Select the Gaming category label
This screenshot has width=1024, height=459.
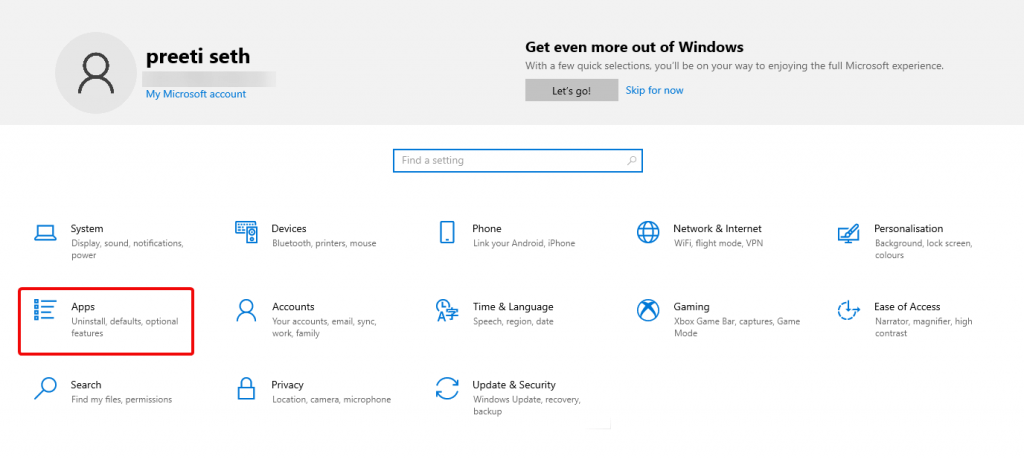click(x=691, y=307)
